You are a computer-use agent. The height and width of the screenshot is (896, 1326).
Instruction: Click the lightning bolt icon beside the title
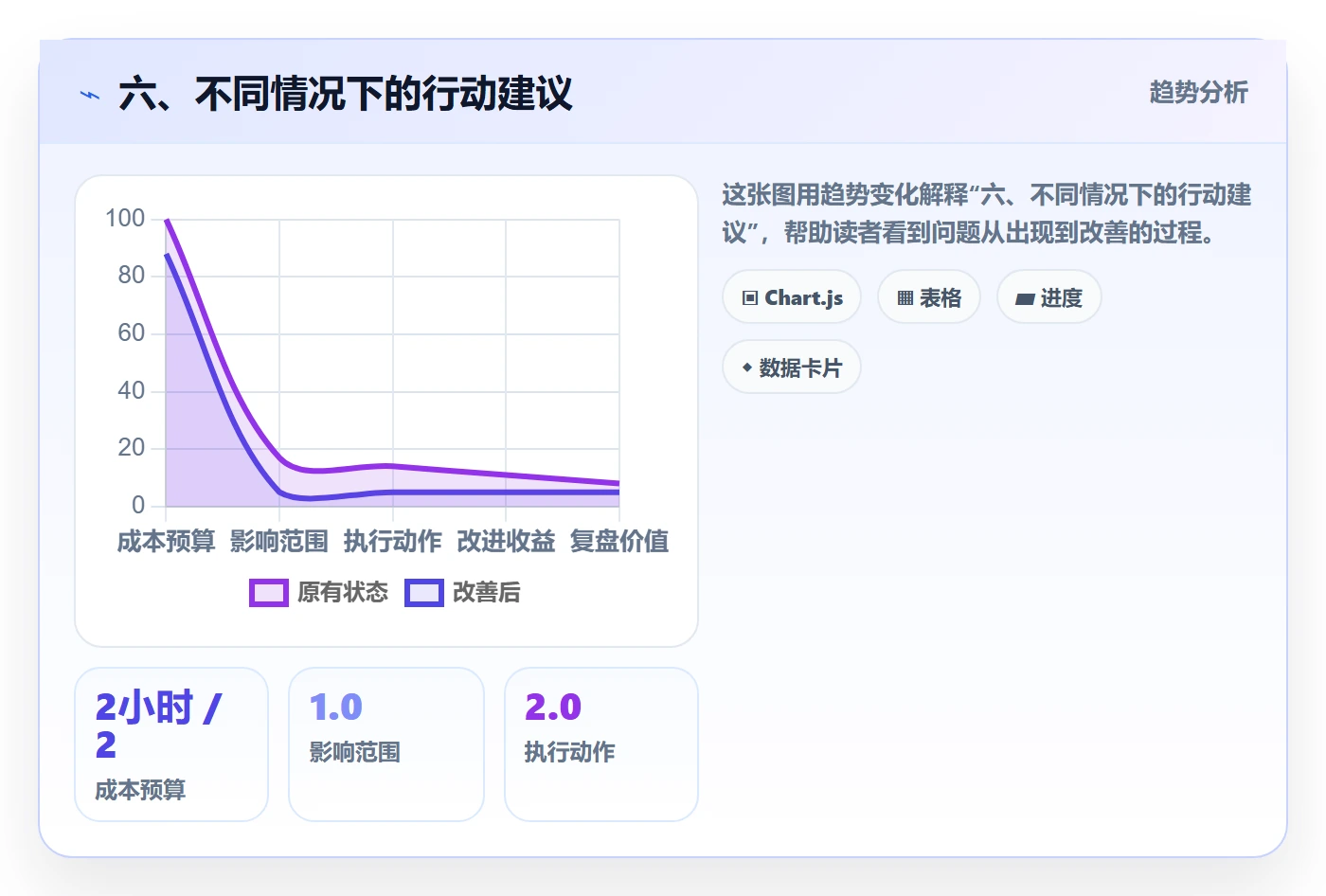[x=90, y=95]
